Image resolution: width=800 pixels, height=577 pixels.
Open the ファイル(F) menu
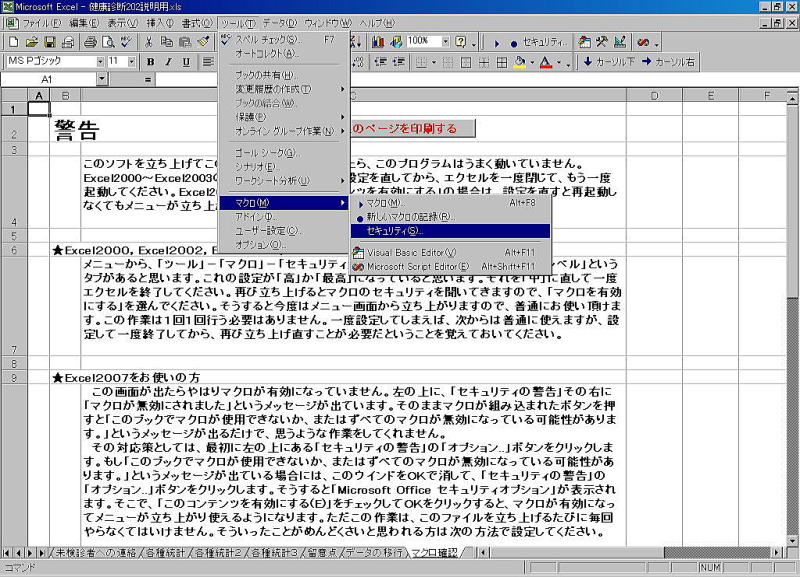[41, 23]
